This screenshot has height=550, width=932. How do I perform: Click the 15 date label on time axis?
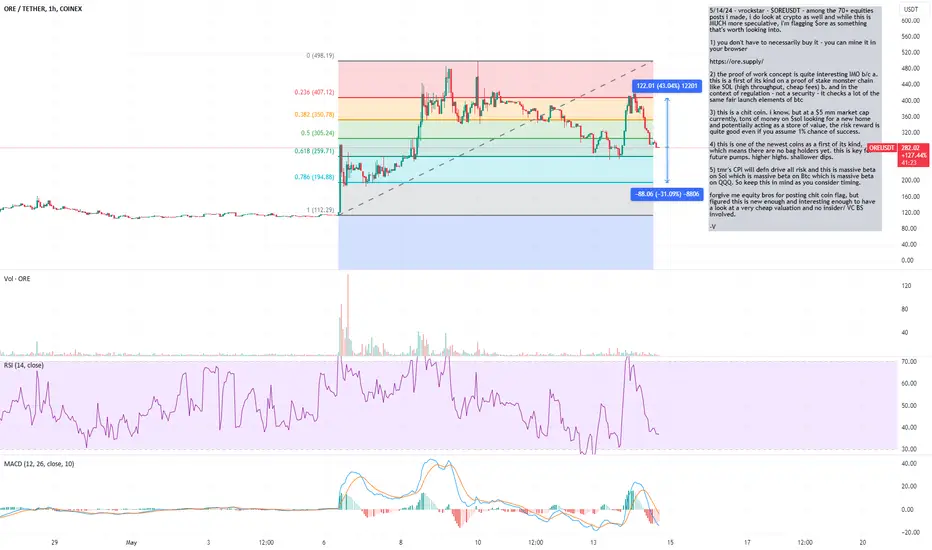click(x=670, y=542)
